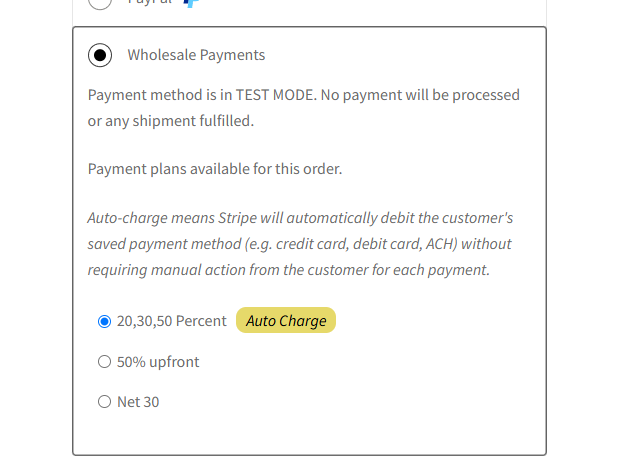Click the 20,30,50 Percent label
Screen dimensions: 630x467
pos(172,321)
